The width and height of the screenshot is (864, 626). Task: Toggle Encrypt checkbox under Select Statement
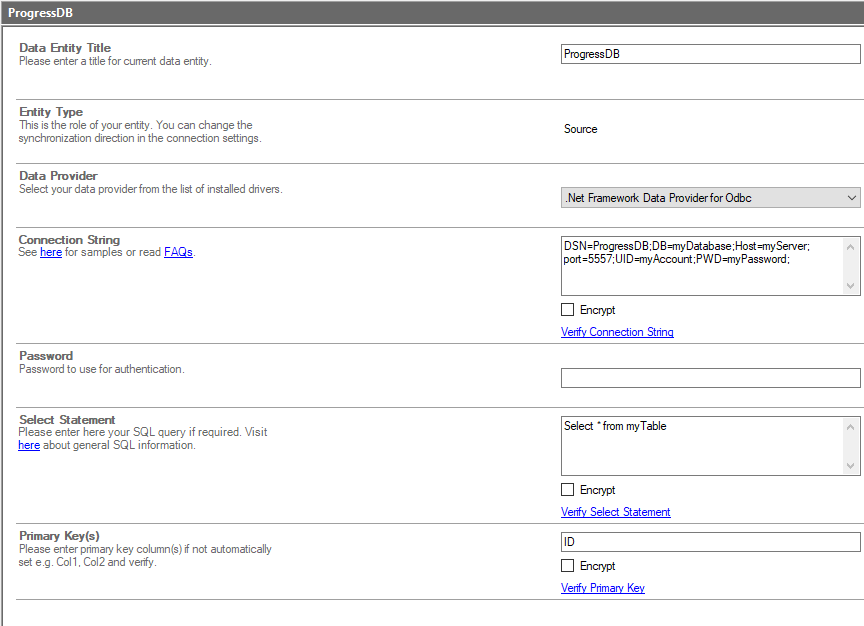(x=568, y=490)
